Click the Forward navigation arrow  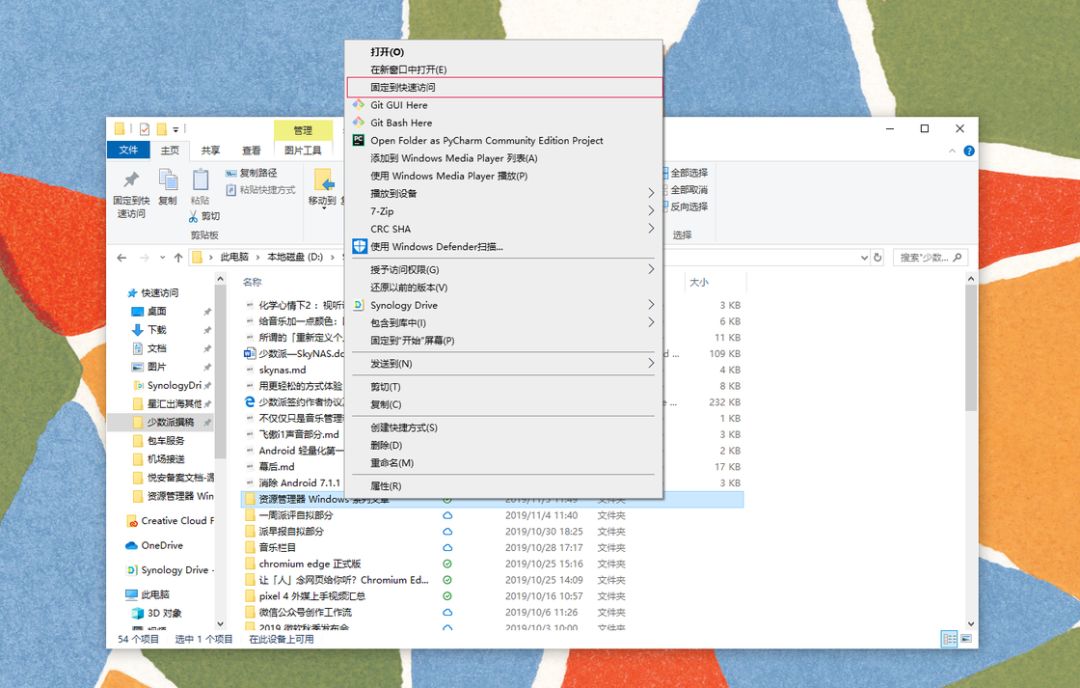(145, 258)
